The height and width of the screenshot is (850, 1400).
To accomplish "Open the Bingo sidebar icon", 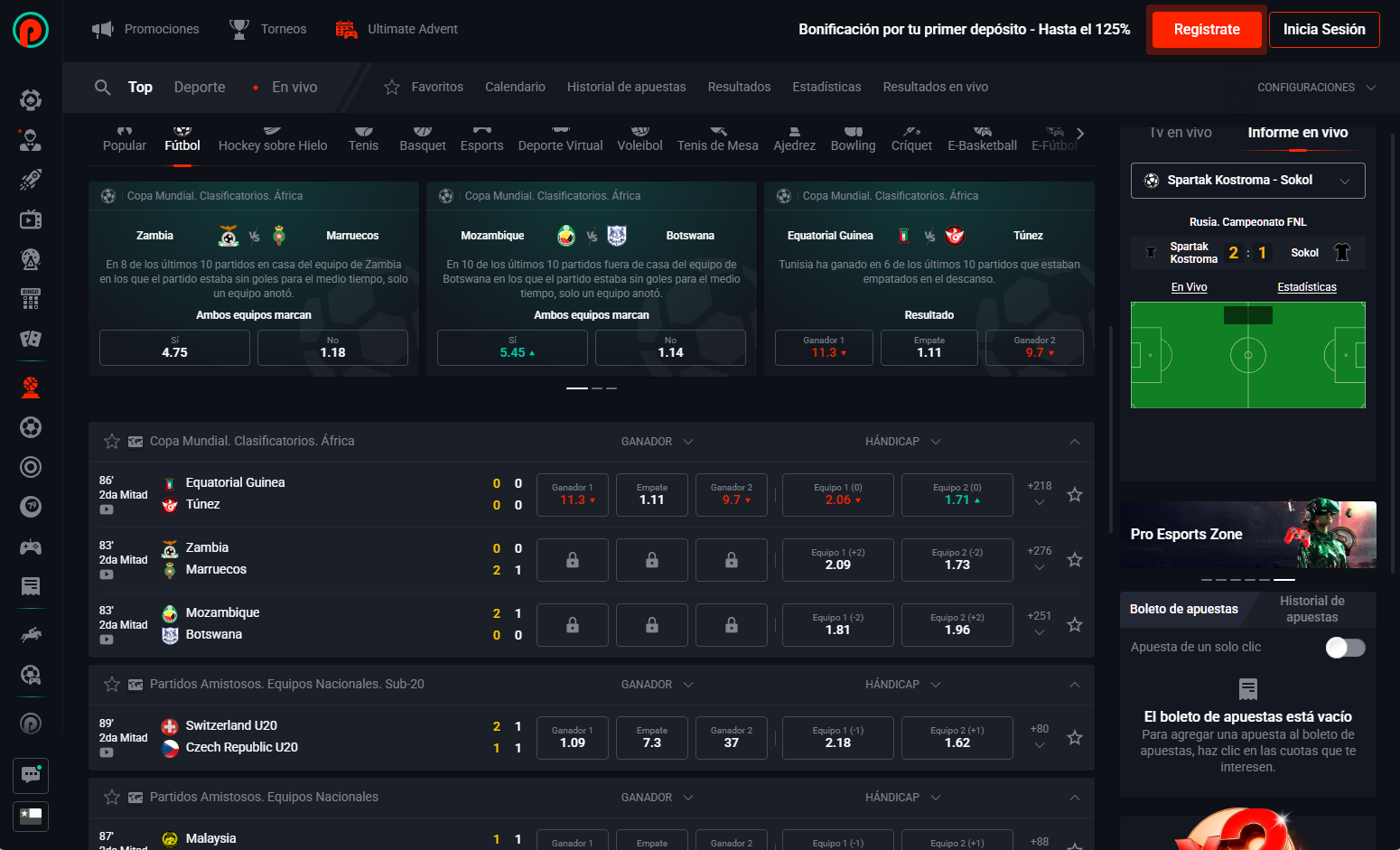I will 31,298.
